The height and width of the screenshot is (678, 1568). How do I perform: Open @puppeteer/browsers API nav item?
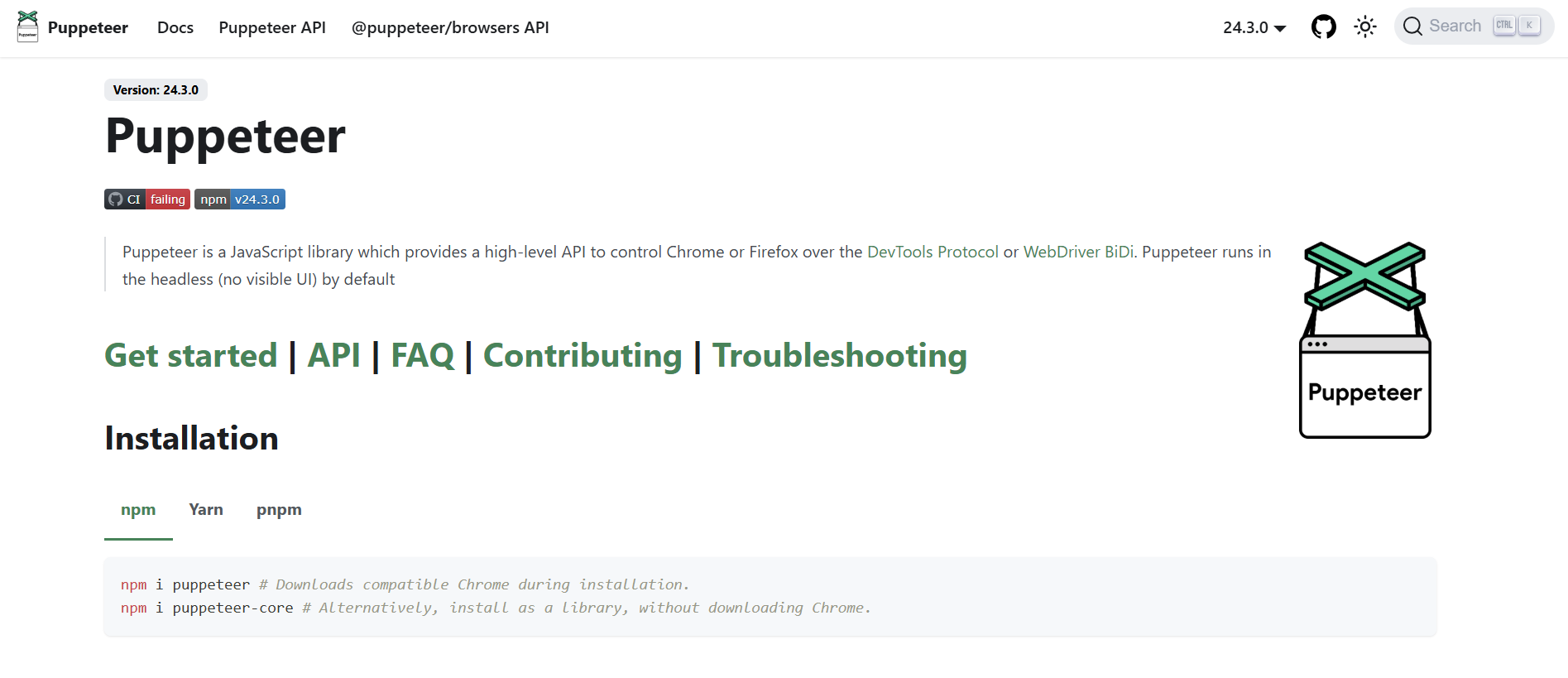[450, 27]
